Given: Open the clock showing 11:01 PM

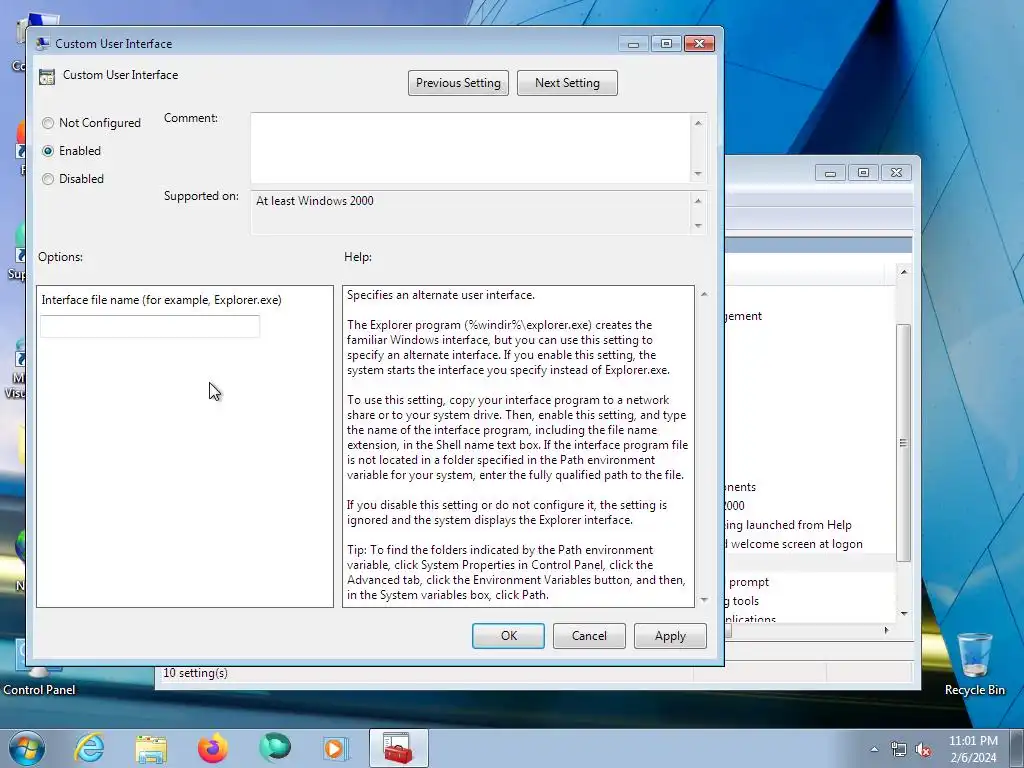Looking at the screenshot, I should [x=973, y=749].
